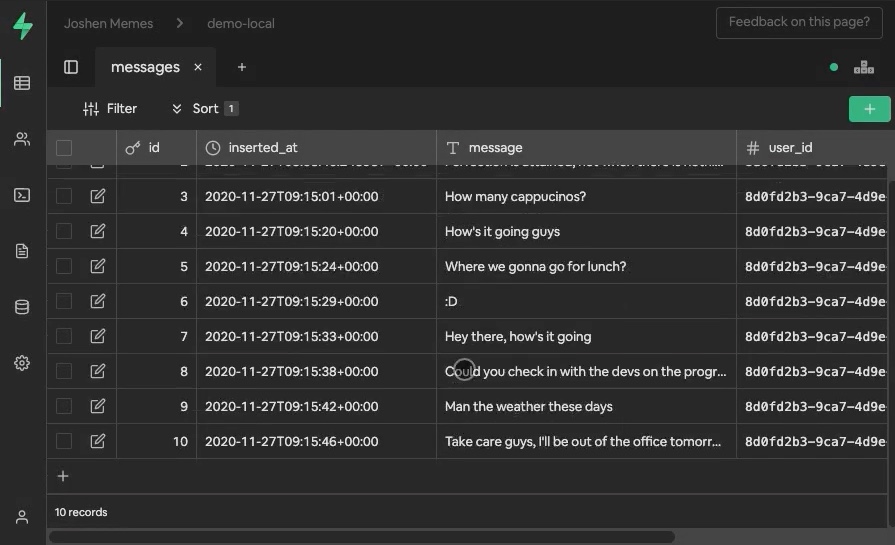This screenshot has width=895, height=545.
Task: Open the Table Editor sidebar icon
Action: tap(22, 83)
